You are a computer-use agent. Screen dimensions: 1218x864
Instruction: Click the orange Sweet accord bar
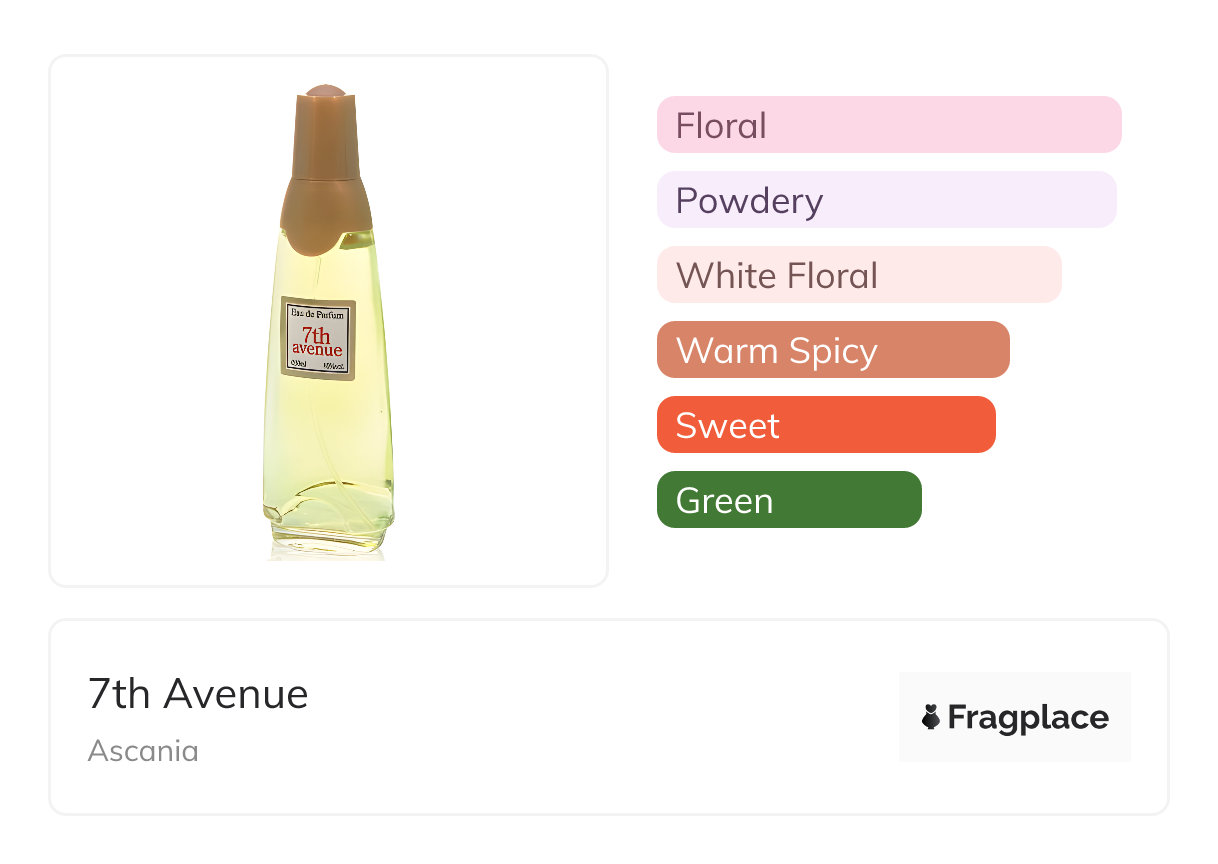click(825, 425)
